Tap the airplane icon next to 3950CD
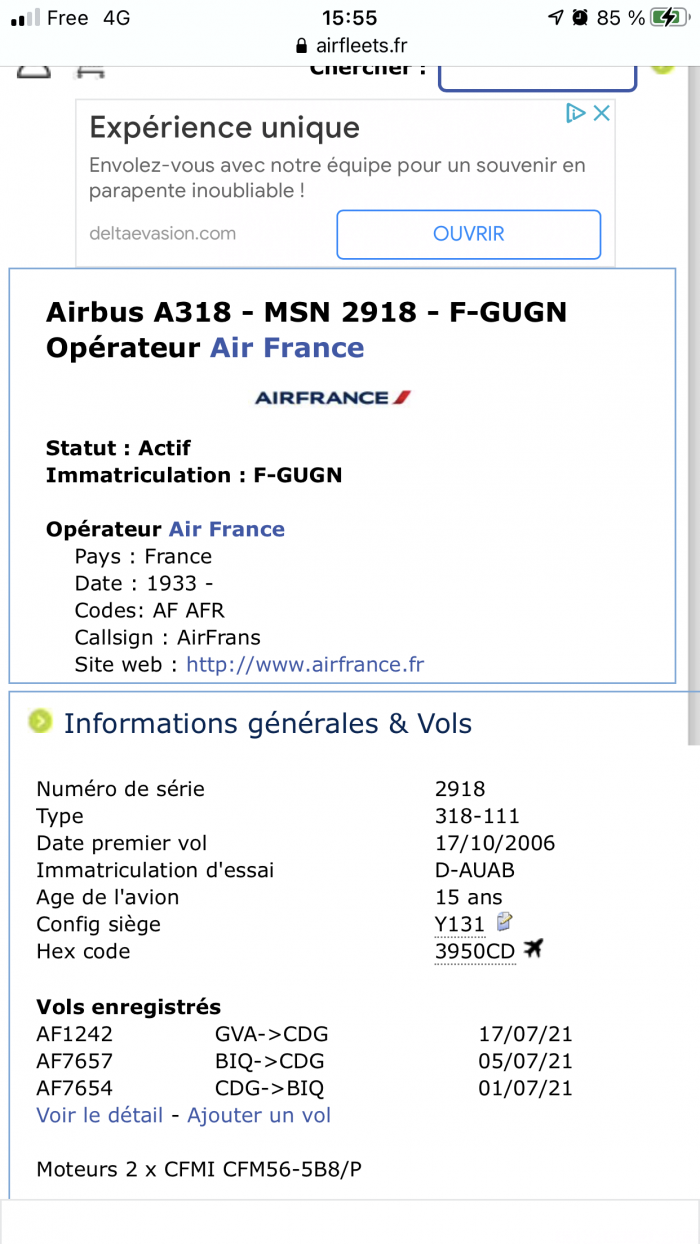Screen dimensions: 700x1244 (x=532, y=948)
